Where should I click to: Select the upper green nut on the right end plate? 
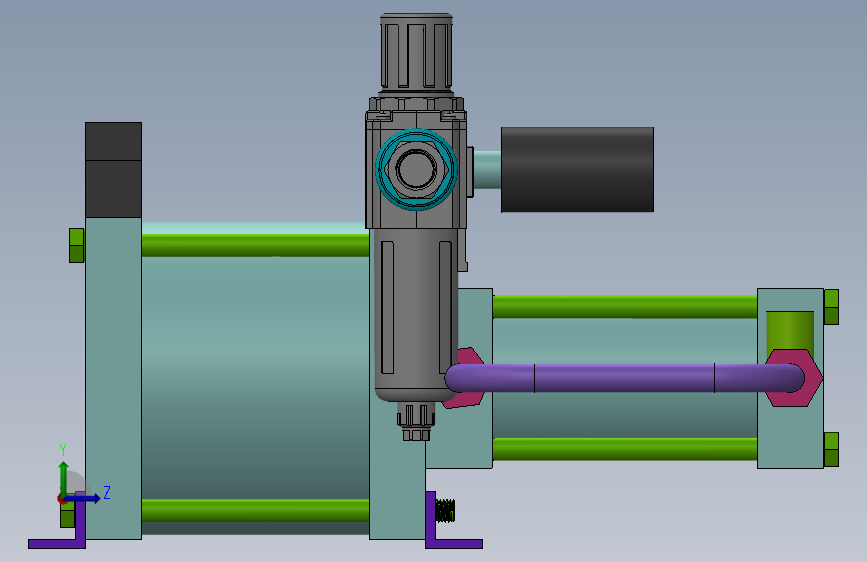832,307
